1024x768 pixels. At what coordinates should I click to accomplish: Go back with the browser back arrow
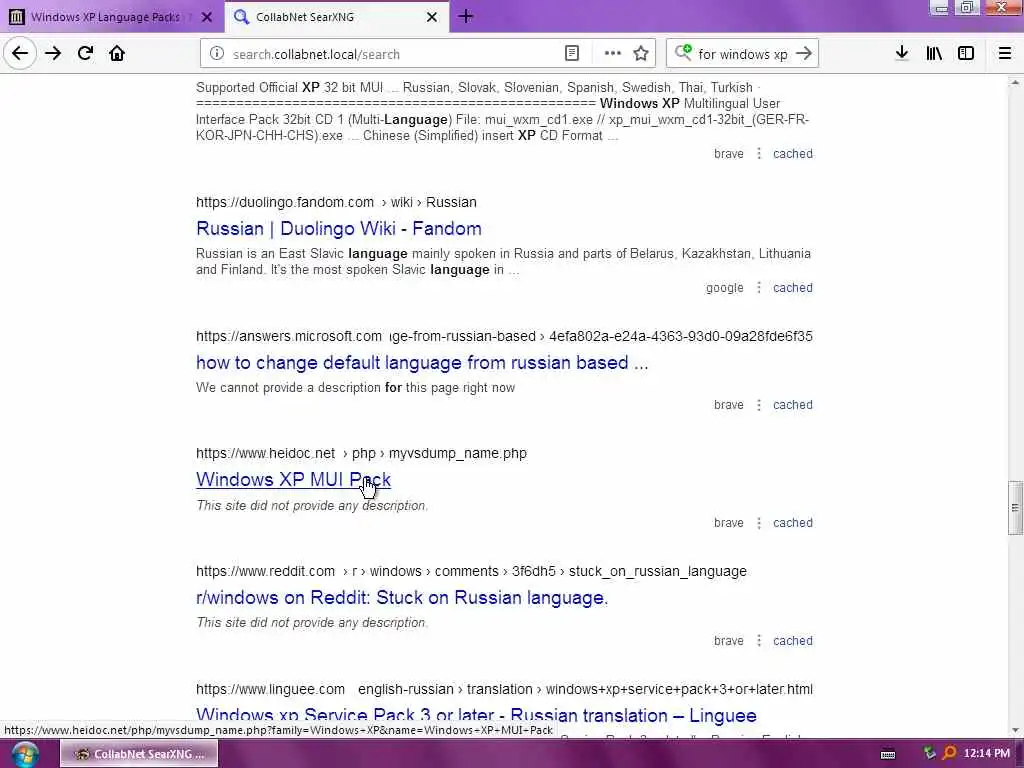click(20, 53)
